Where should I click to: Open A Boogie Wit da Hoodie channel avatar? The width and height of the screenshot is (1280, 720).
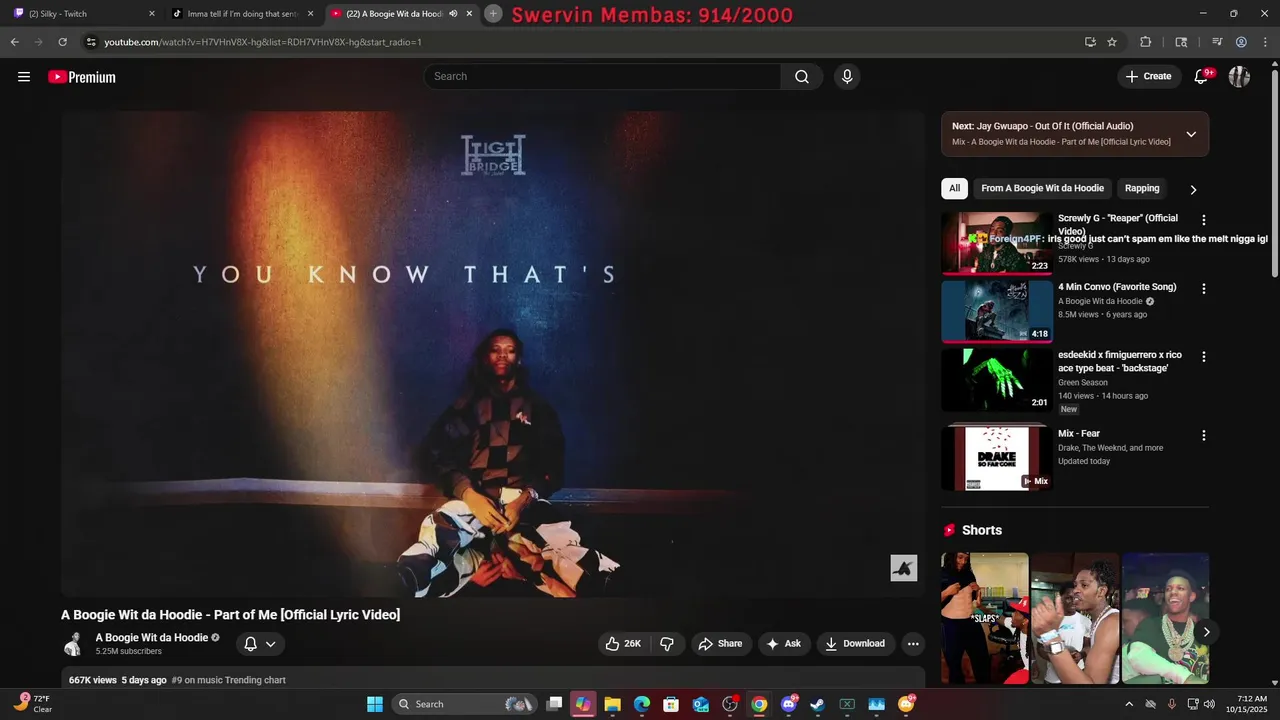(73, 644)
